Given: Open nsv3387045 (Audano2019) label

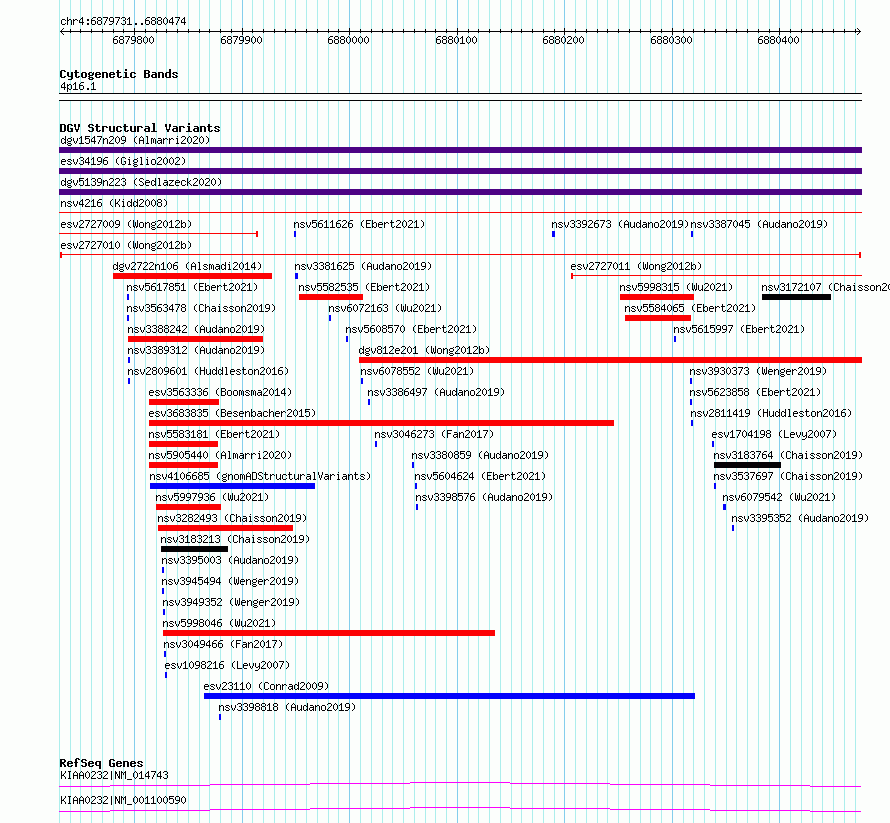Looking at the screenshot, I should click(759, 224).
